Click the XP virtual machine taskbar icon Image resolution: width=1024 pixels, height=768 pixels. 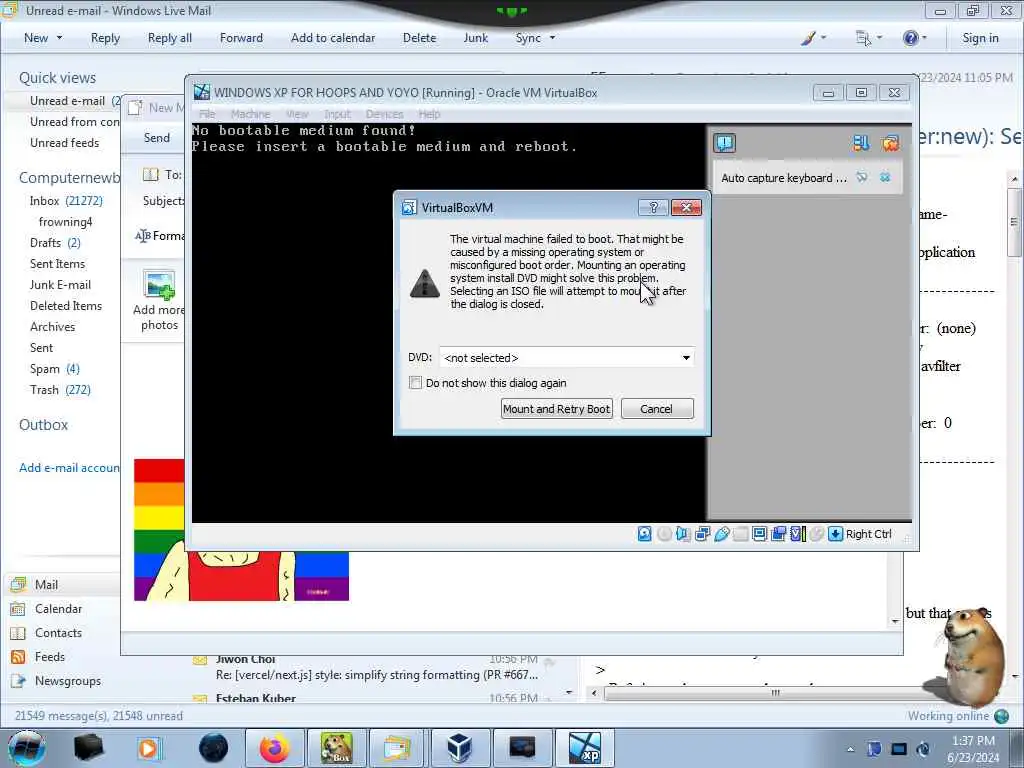pos(584,748)
